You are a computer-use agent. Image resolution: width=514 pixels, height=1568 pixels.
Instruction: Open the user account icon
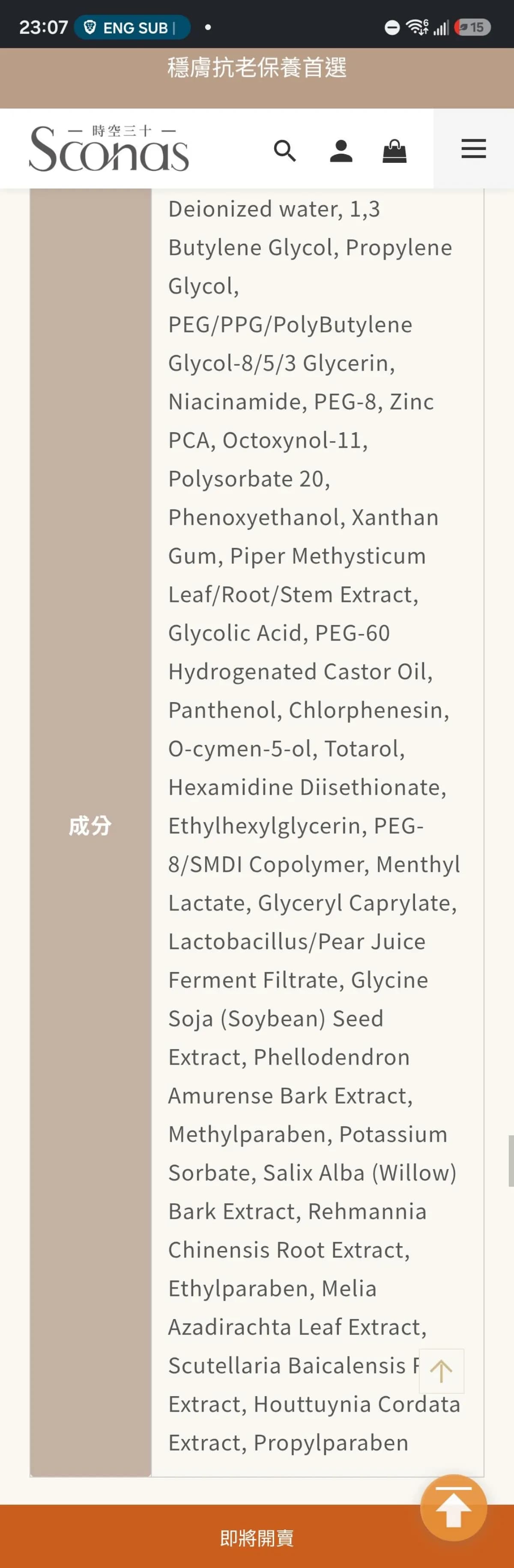pos(341,150)
